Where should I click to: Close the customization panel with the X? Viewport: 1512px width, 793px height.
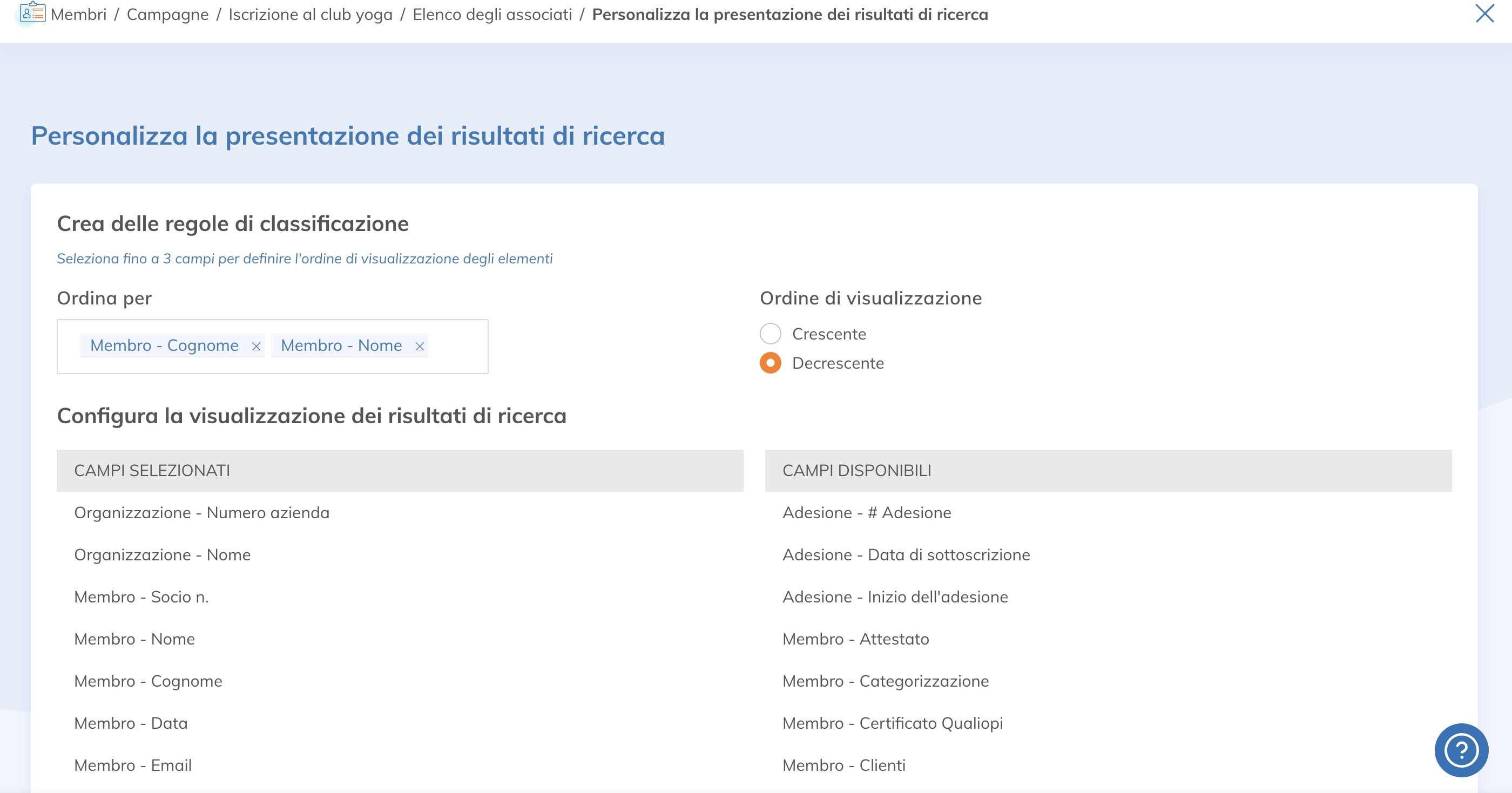(x=1485, y=14)
